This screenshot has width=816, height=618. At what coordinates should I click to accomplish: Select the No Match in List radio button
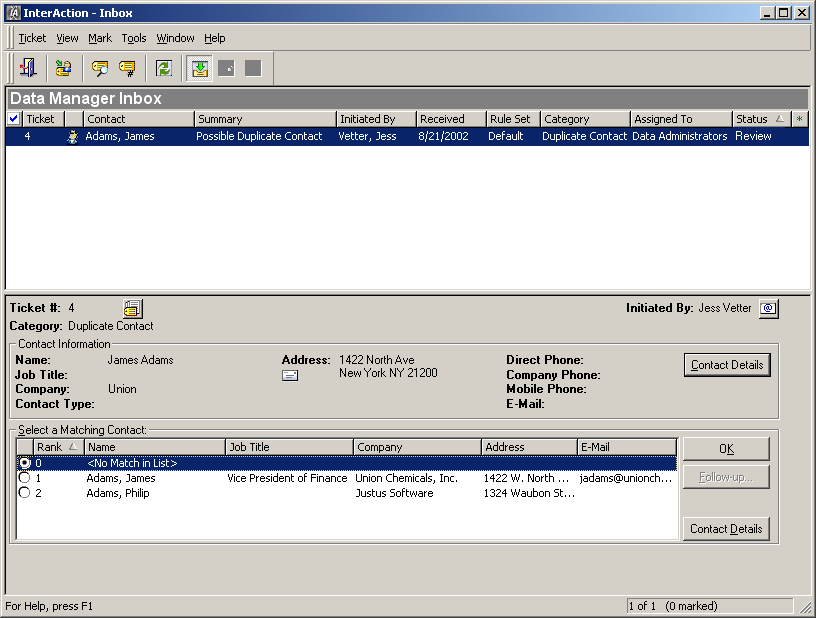24,464
